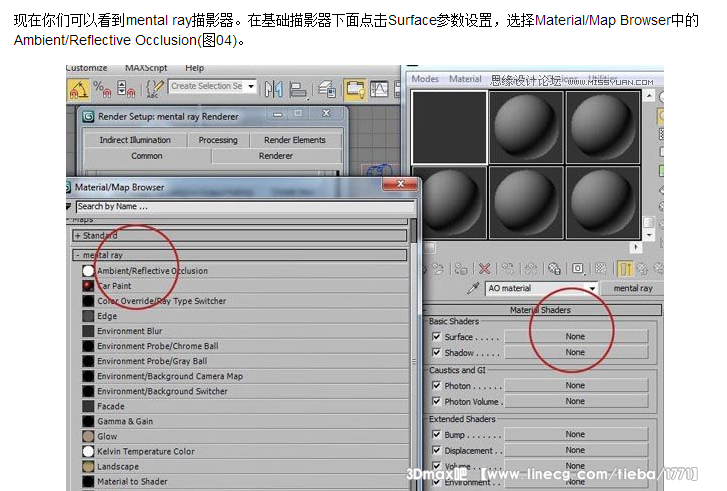Click the Make Unique icon
Viewport: 727px width, 491px height.
531,268
